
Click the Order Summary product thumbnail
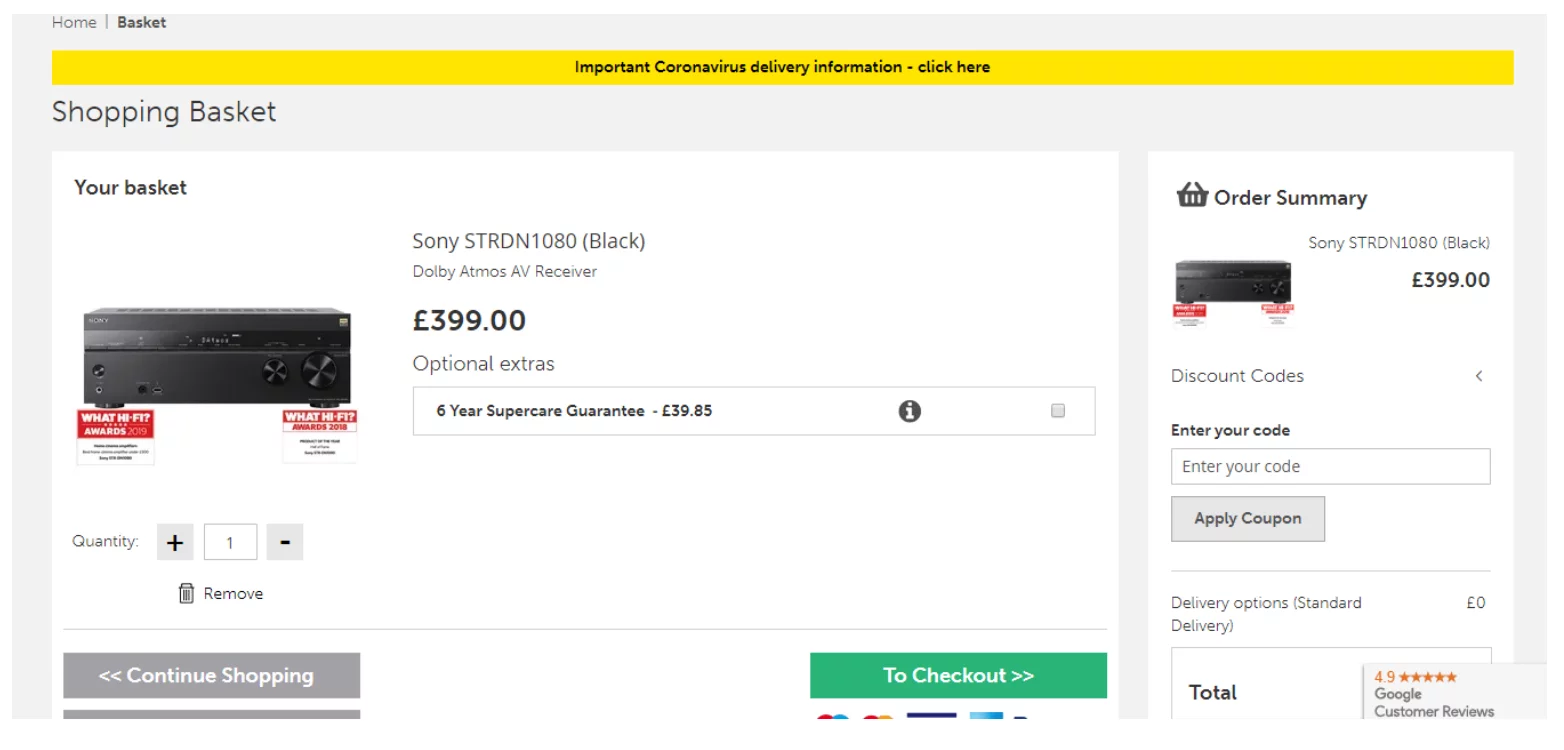pos(1233,293)
